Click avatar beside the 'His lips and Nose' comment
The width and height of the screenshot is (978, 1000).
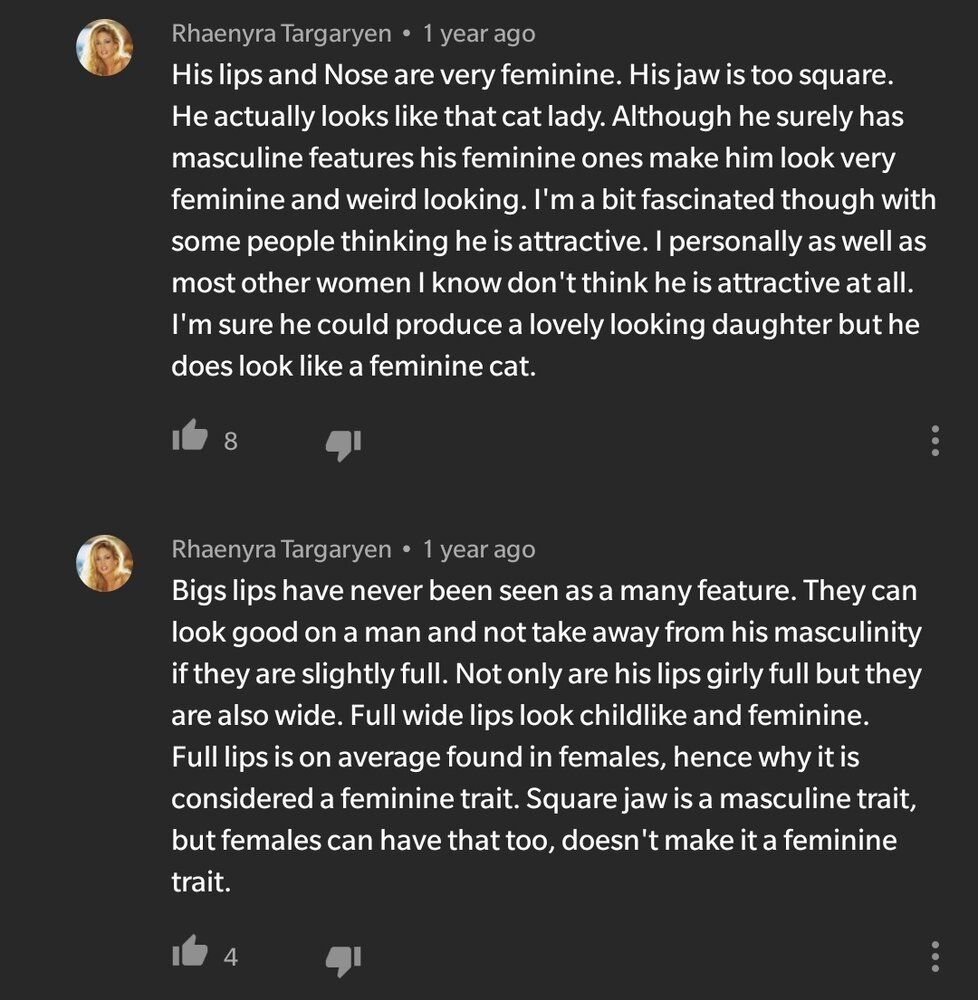click(105, 47)
